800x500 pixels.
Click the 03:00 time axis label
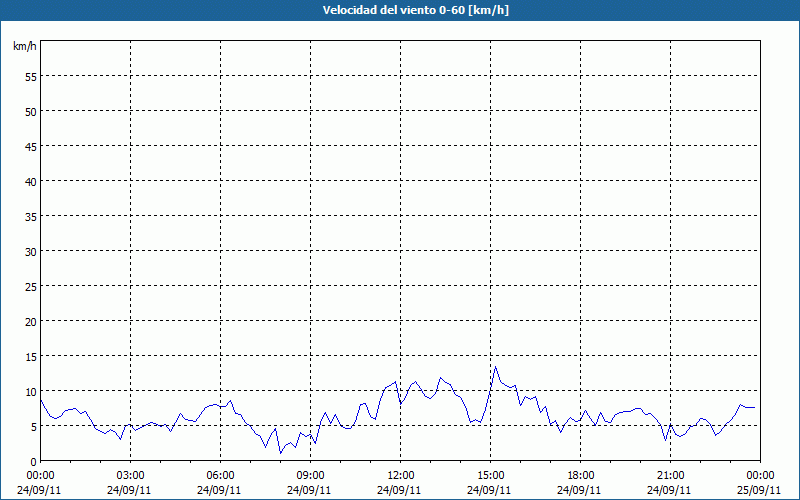coord(131,476)
